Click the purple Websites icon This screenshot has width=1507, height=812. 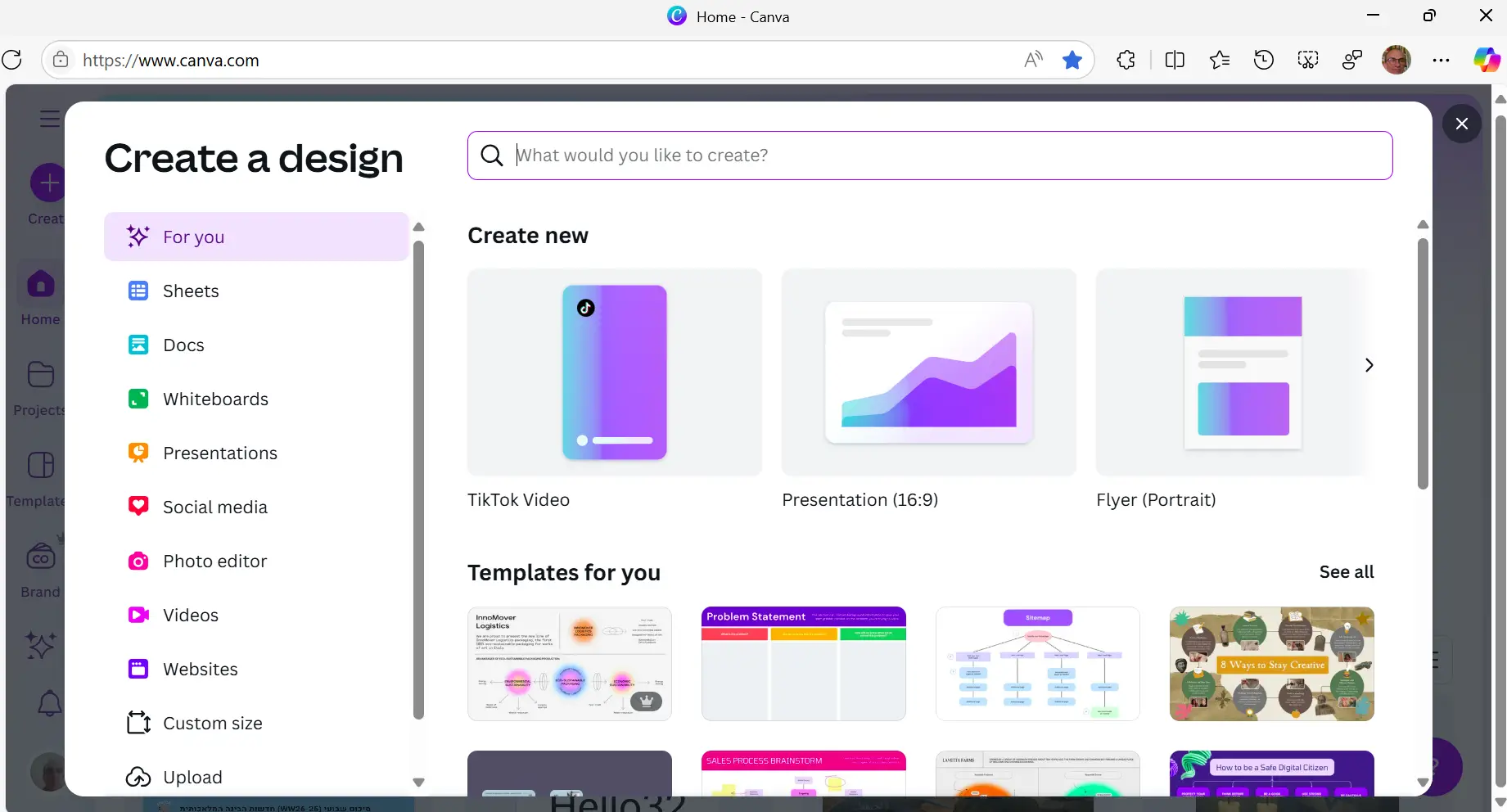coord(138,669)
